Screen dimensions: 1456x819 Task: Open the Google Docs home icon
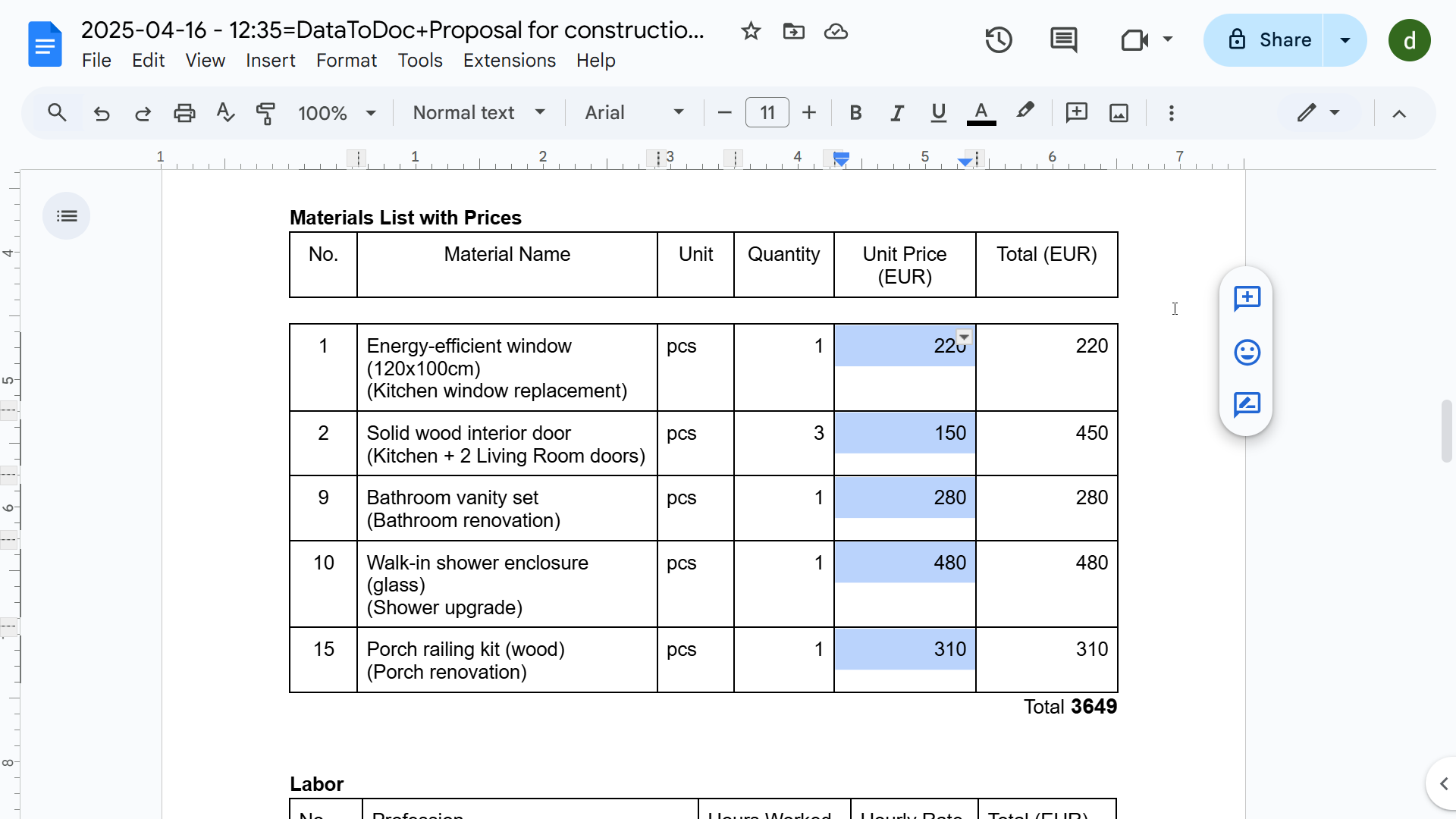(45, 43)
